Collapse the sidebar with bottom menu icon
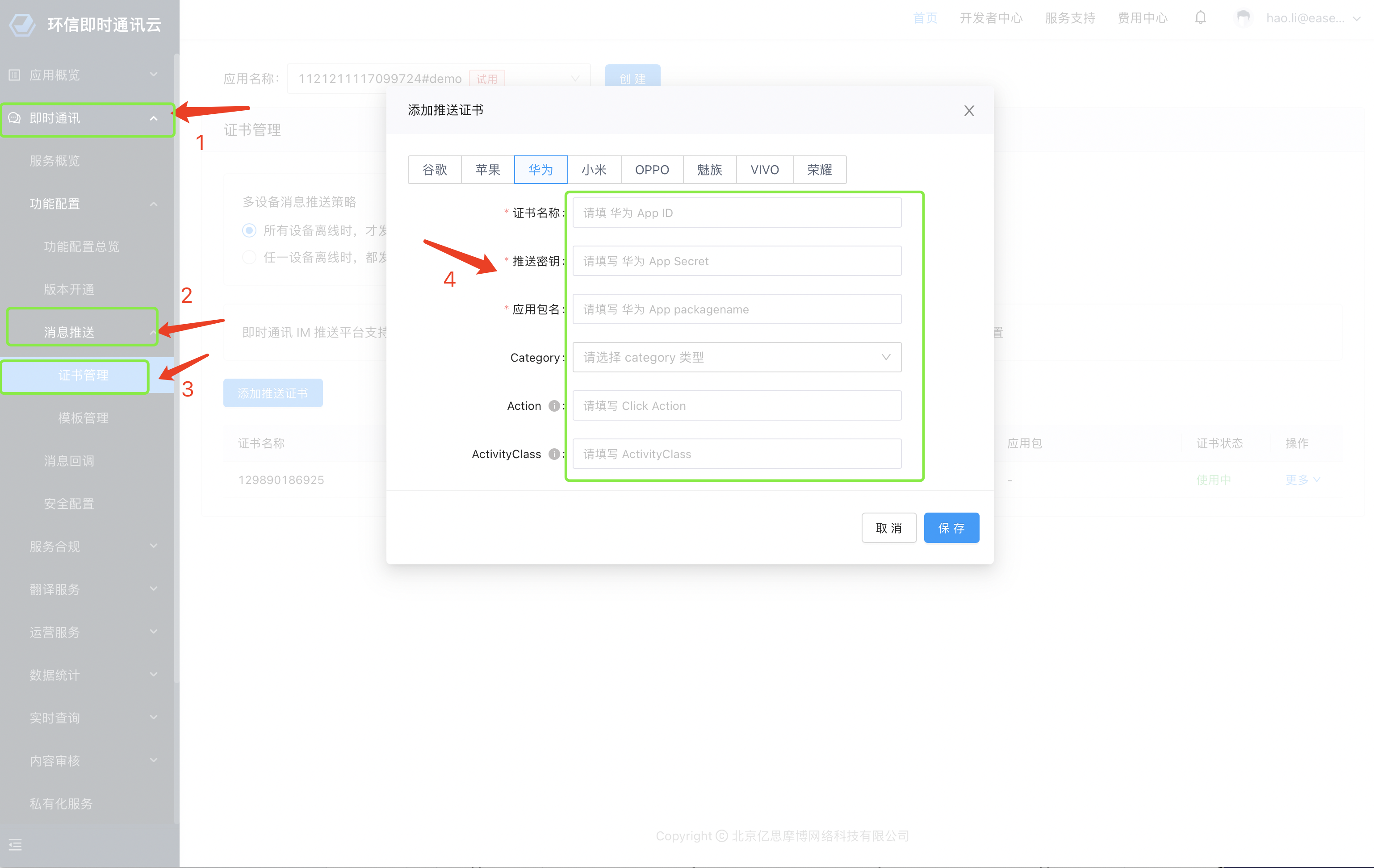Image resolution: width=1374 pixels, height=868 pixels. pos(15,845)
